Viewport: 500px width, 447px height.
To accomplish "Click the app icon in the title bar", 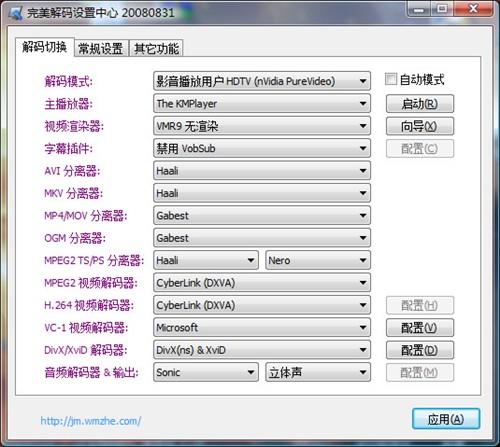I will (16, 13).
